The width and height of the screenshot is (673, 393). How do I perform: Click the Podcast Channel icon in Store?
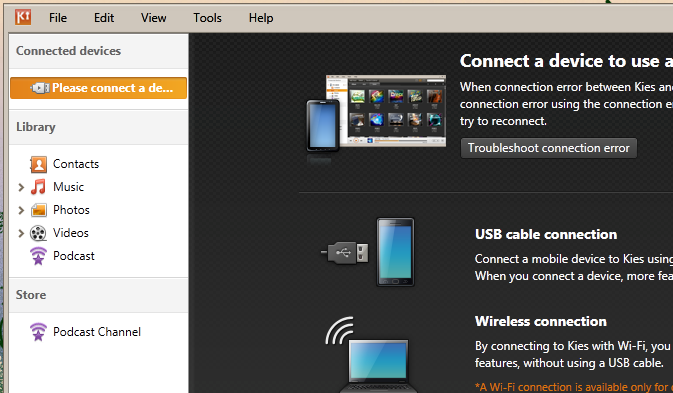click(38, 332)
